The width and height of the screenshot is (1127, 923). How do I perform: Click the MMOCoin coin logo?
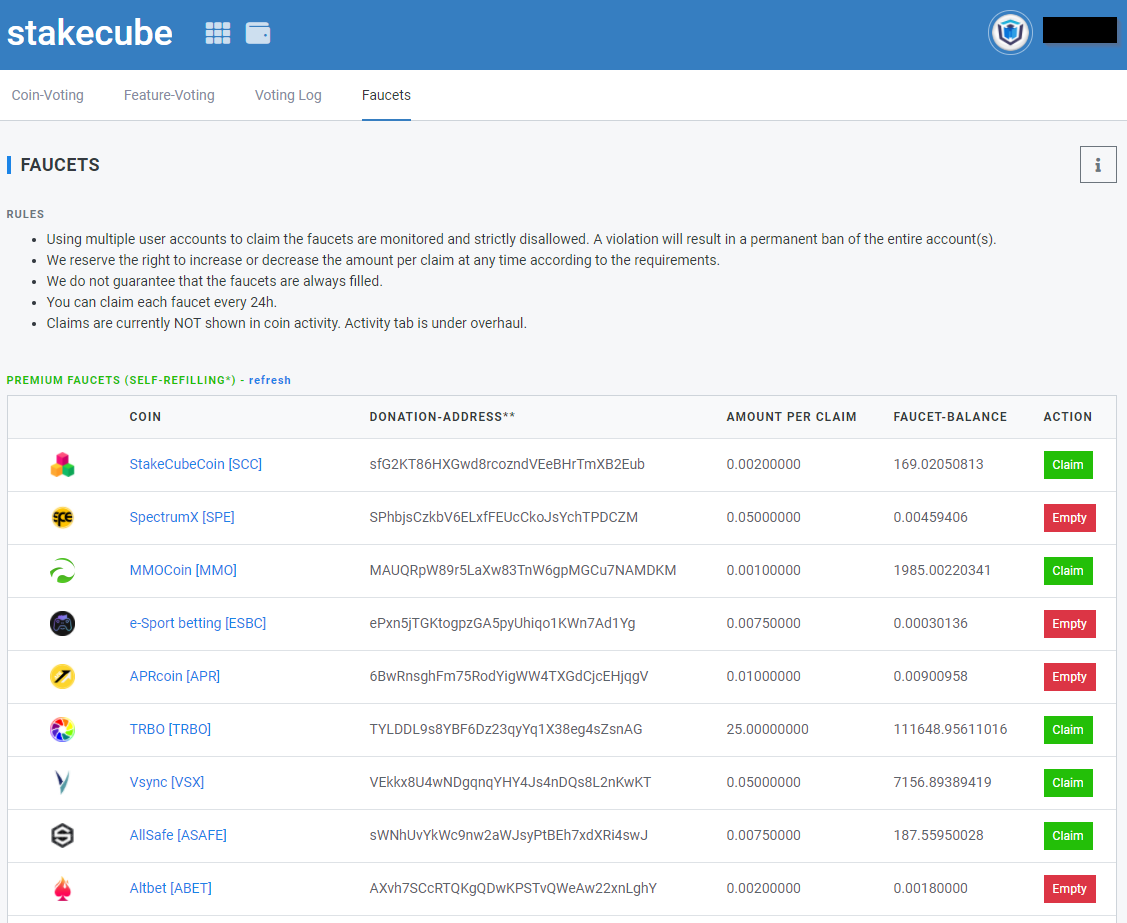(x=63, y=571)
